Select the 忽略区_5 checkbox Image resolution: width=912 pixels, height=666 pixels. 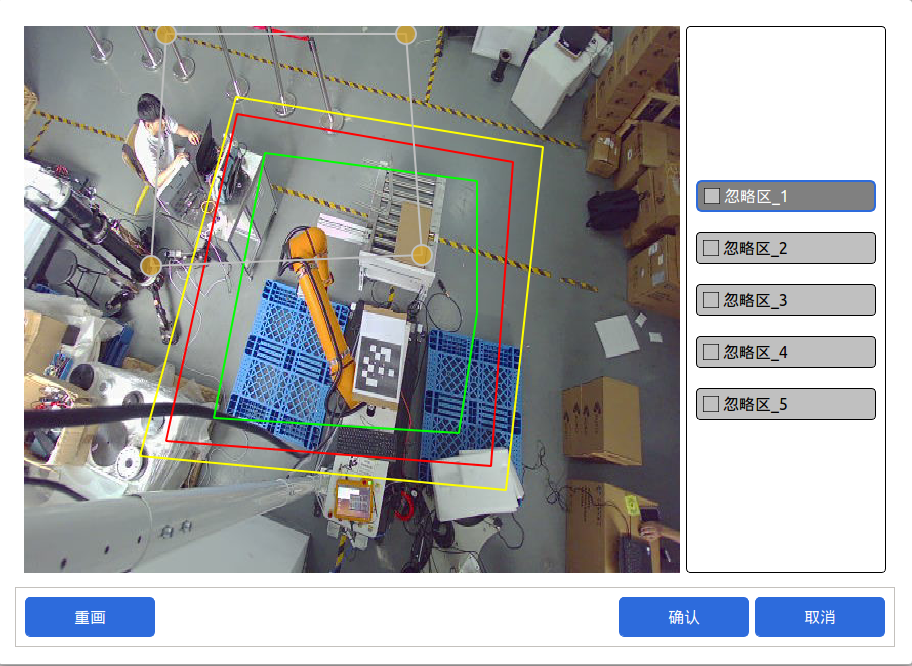(711, 404)
